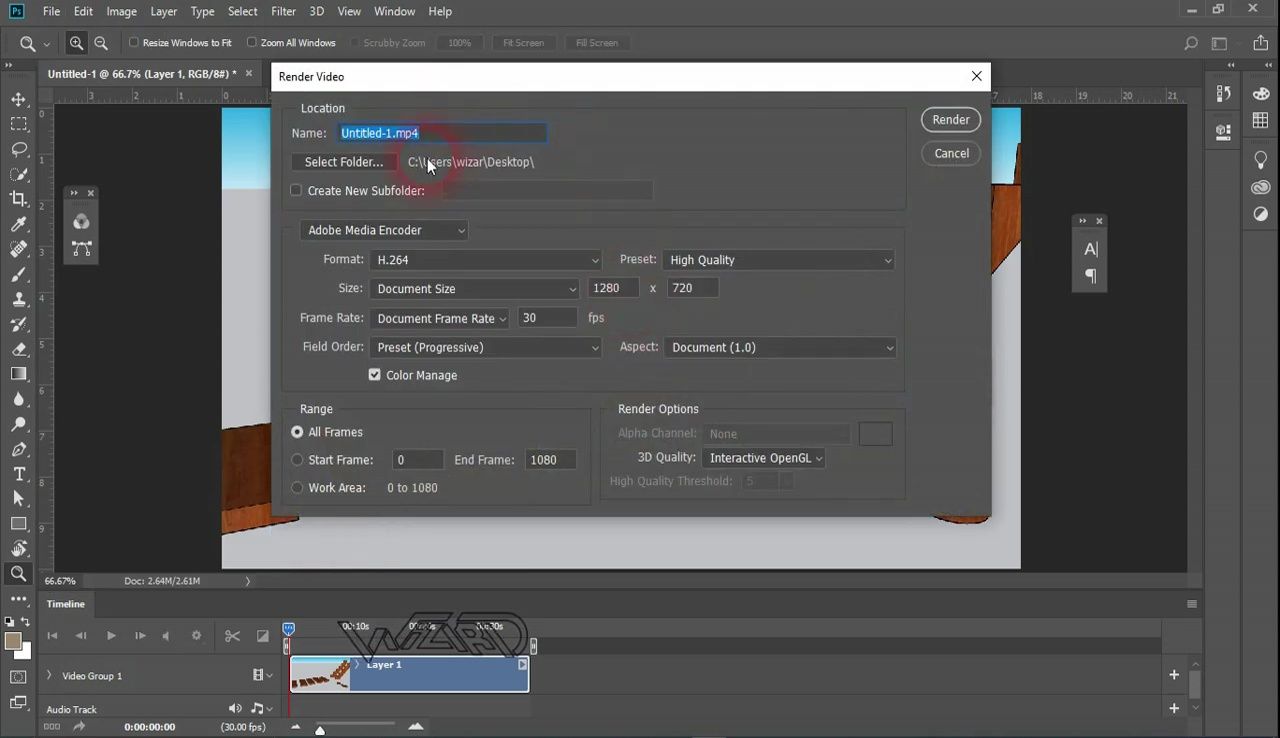Select the Work Area radio button
Image resolution: width=1280 pixels, height=738 pixels.
pyautogui.click(x=297, y=488)
